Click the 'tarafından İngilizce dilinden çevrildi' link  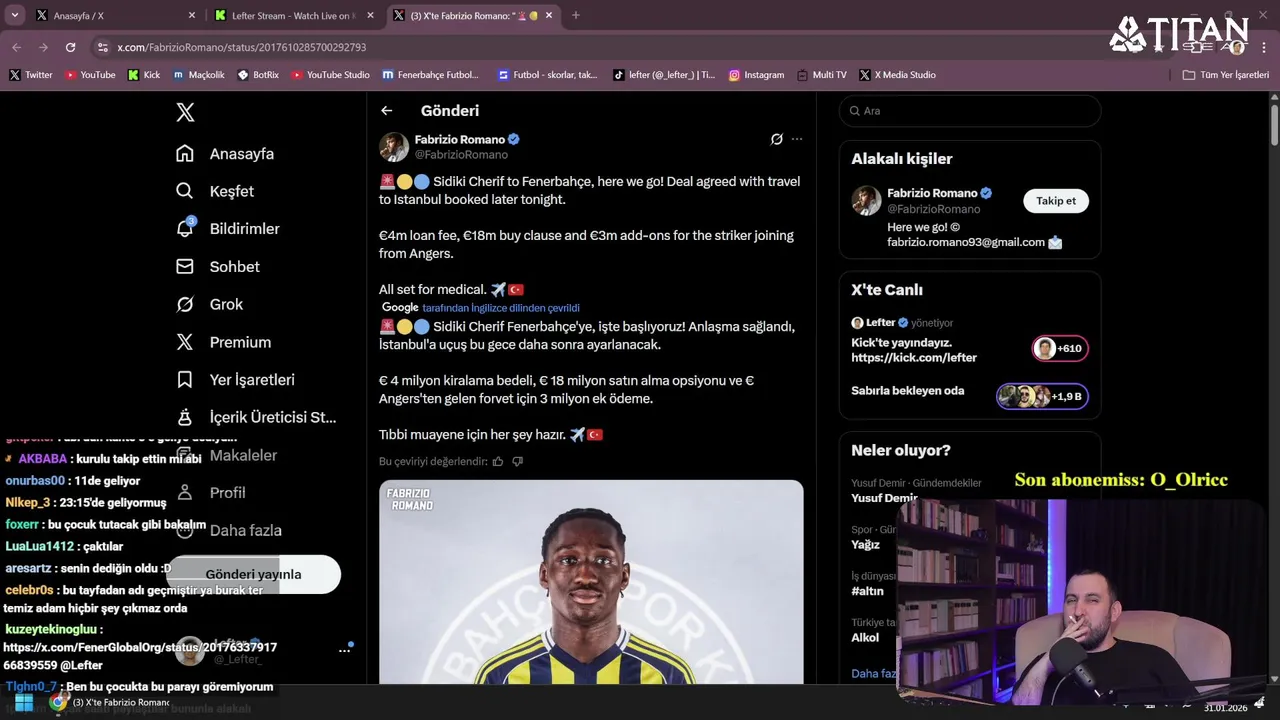[501, 308]
